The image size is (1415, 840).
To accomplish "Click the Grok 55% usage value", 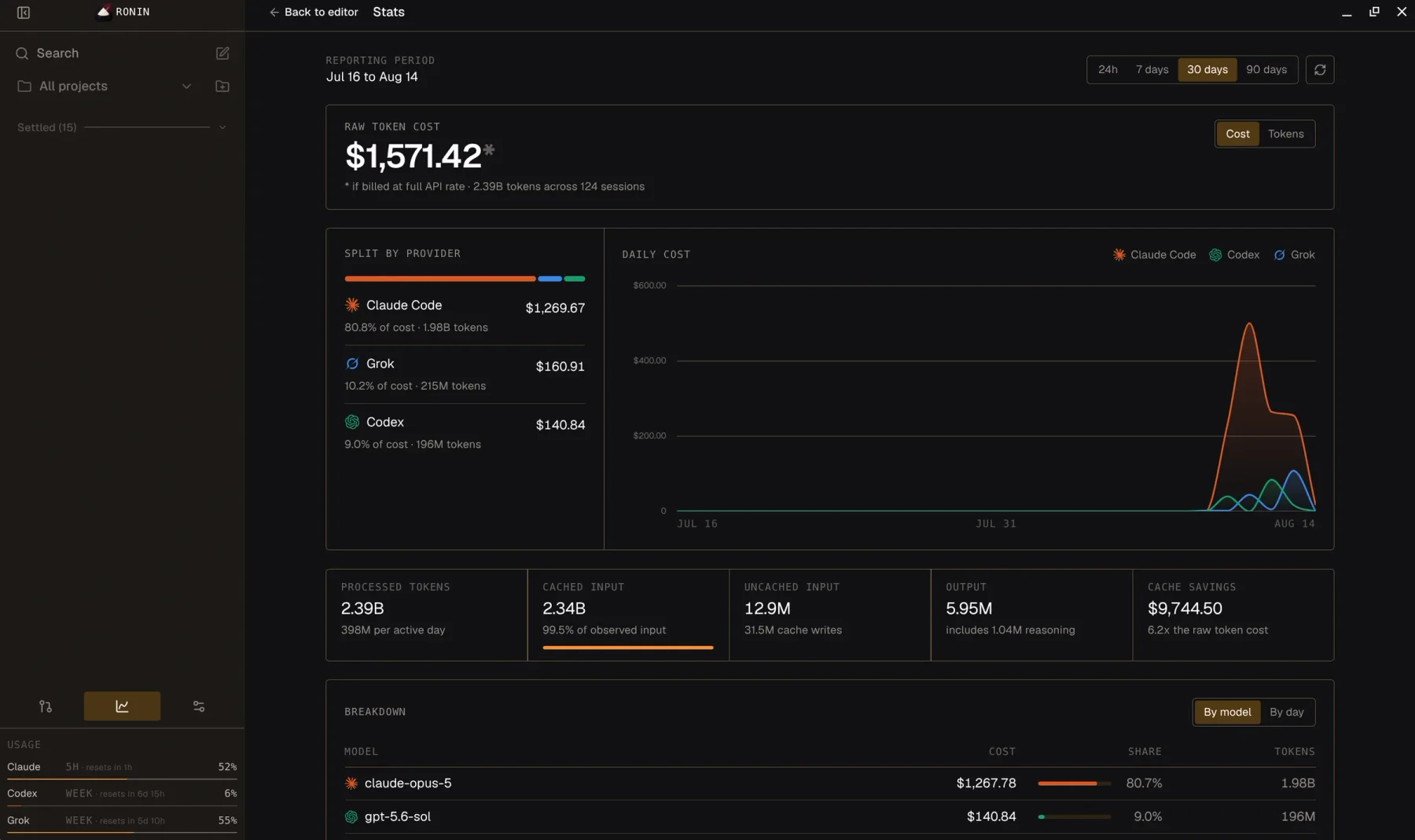I will tap(227, 820).
